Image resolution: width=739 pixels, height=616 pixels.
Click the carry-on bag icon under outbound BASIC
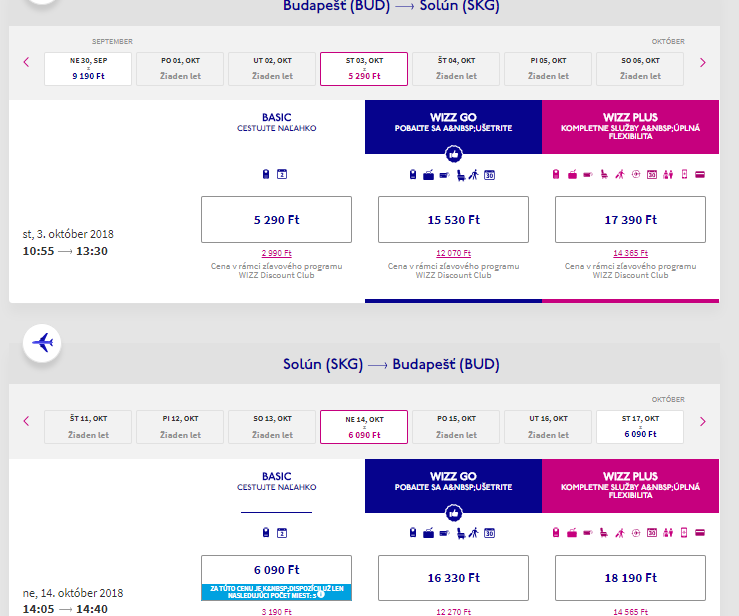[x=265, y=176]
